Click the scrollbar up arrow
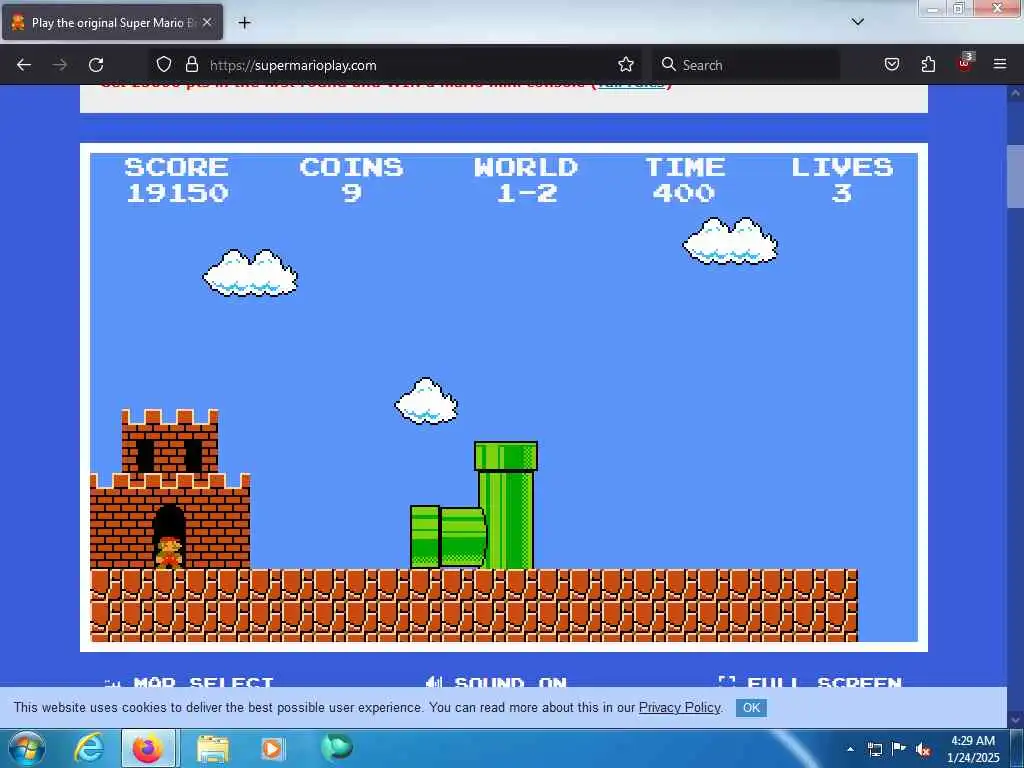1024x768 pixels. (x=1015, y=93)
